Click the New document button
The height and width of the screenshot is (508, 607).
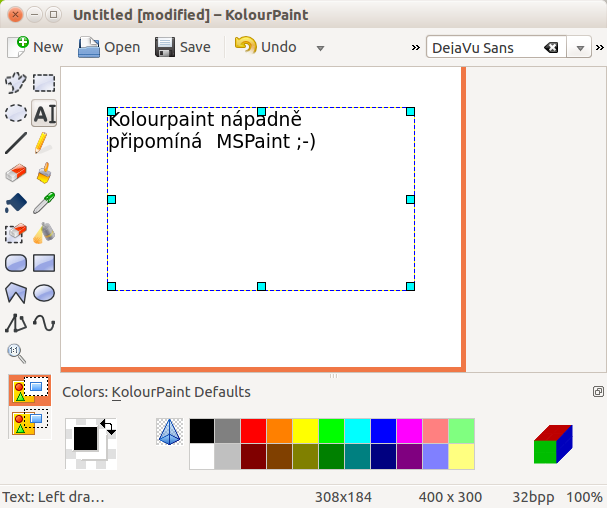[35, 47]
